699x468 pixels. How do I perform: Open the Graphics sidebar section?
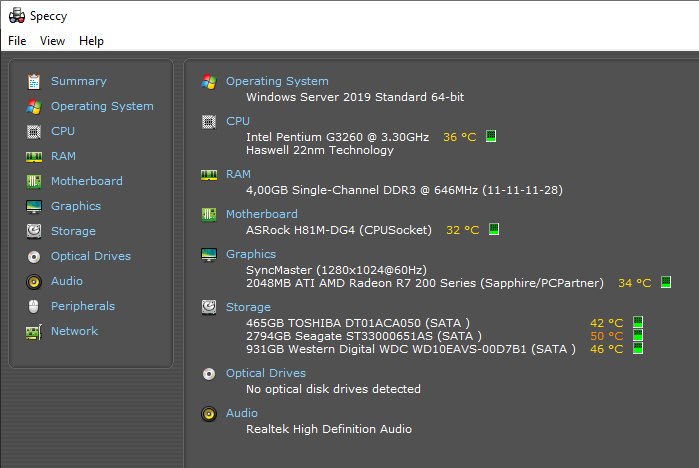click(76, 206)
